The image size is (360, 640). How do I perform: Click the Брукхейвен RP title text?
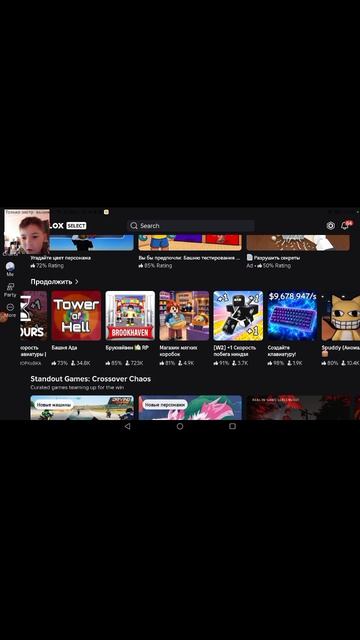pos(127,348)
